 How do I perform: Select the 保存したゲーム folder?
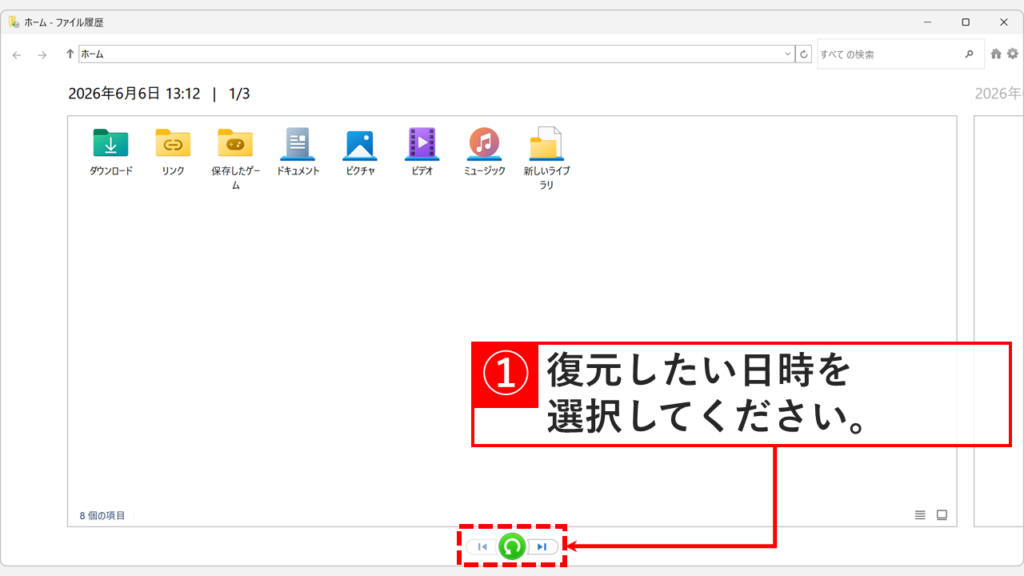(235, 159)
